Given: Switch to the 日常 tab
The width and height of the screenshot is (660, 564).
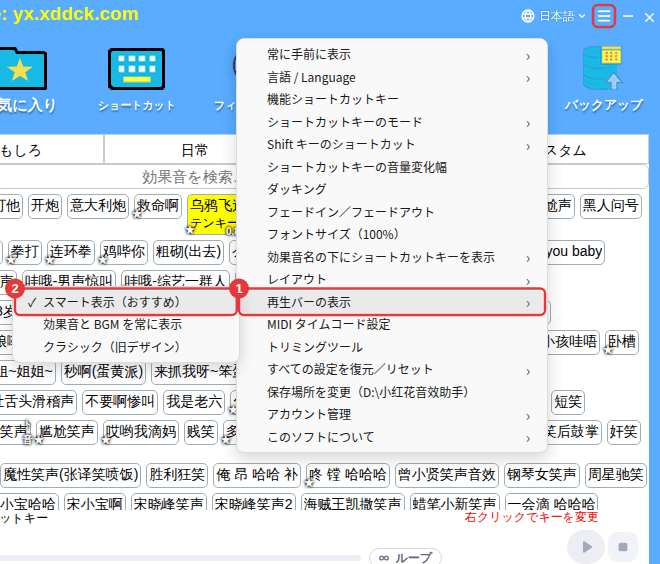Looking at the screenshot, I should pyautogui.click(x=194, y=150).
